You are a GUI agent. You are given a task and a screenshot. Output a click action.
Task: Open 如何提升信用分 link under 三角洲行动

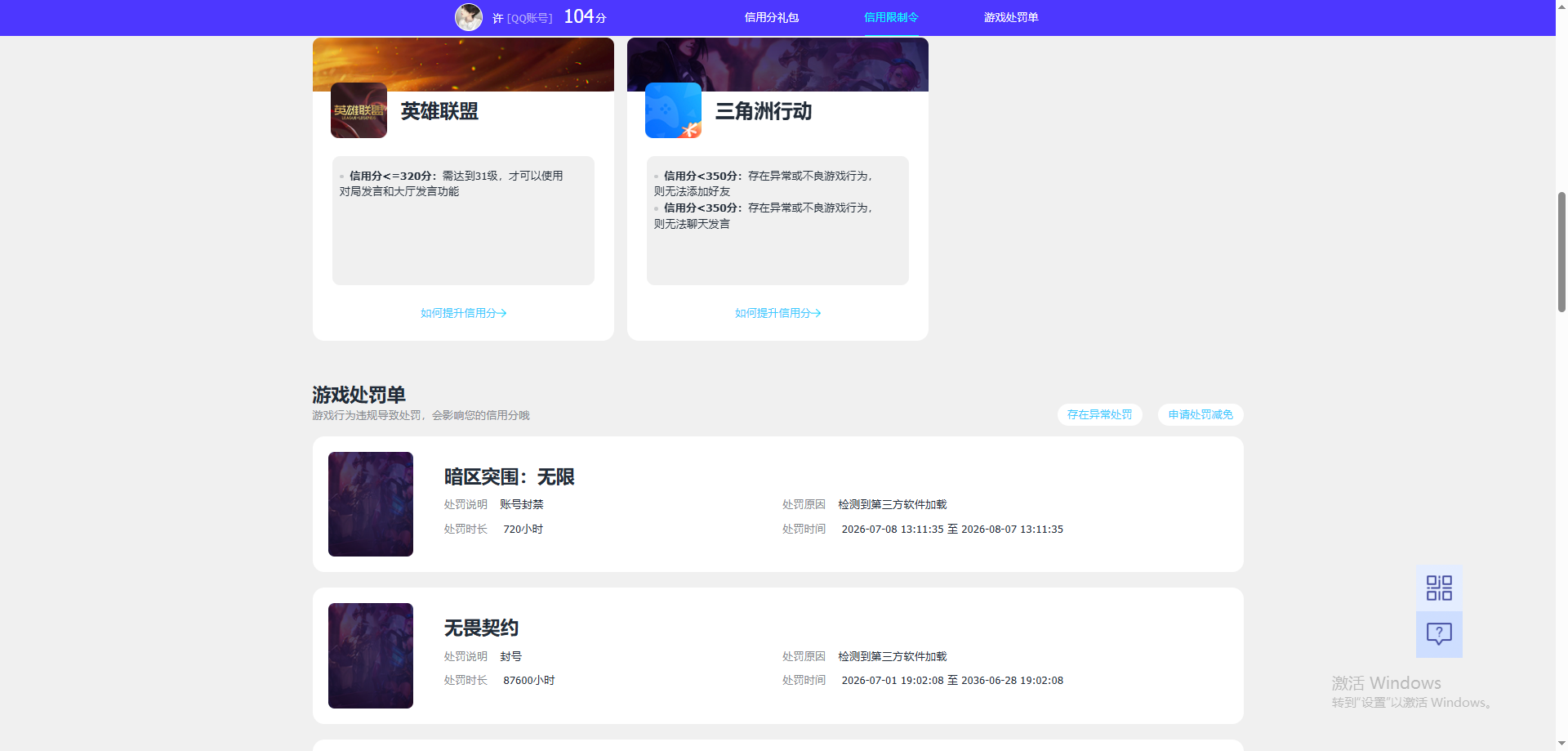pos(777,313)
